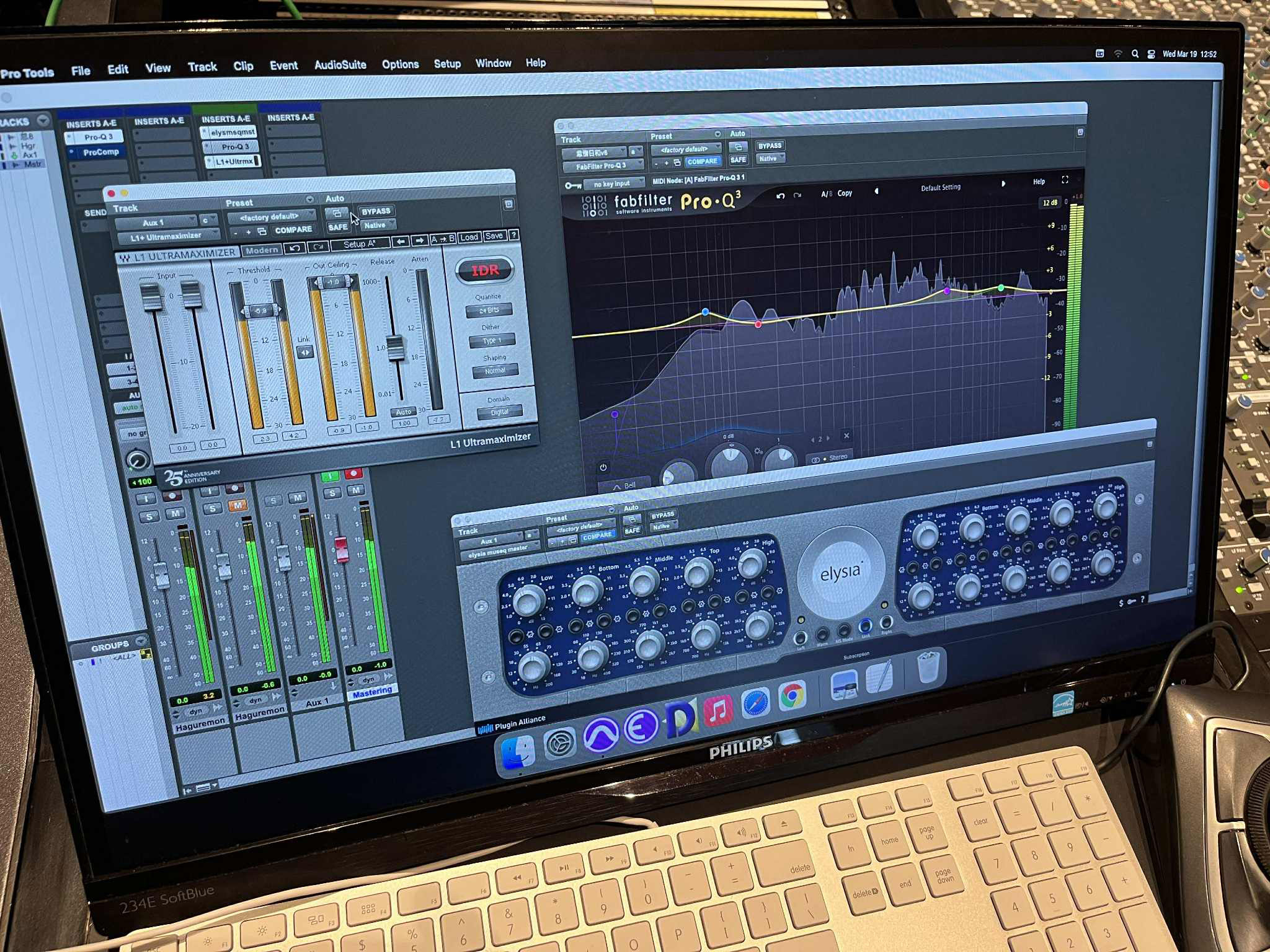Click the Pro-Q 3 inserted slot on first track
The width and height of the screenshot is (1270, 952).
[95, 137]
